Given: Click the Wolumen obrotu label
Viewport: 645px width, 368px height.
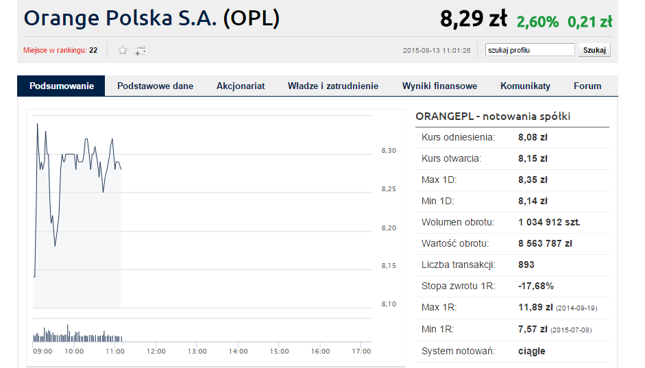Looking at the screenshot, I should pos(458,222).
